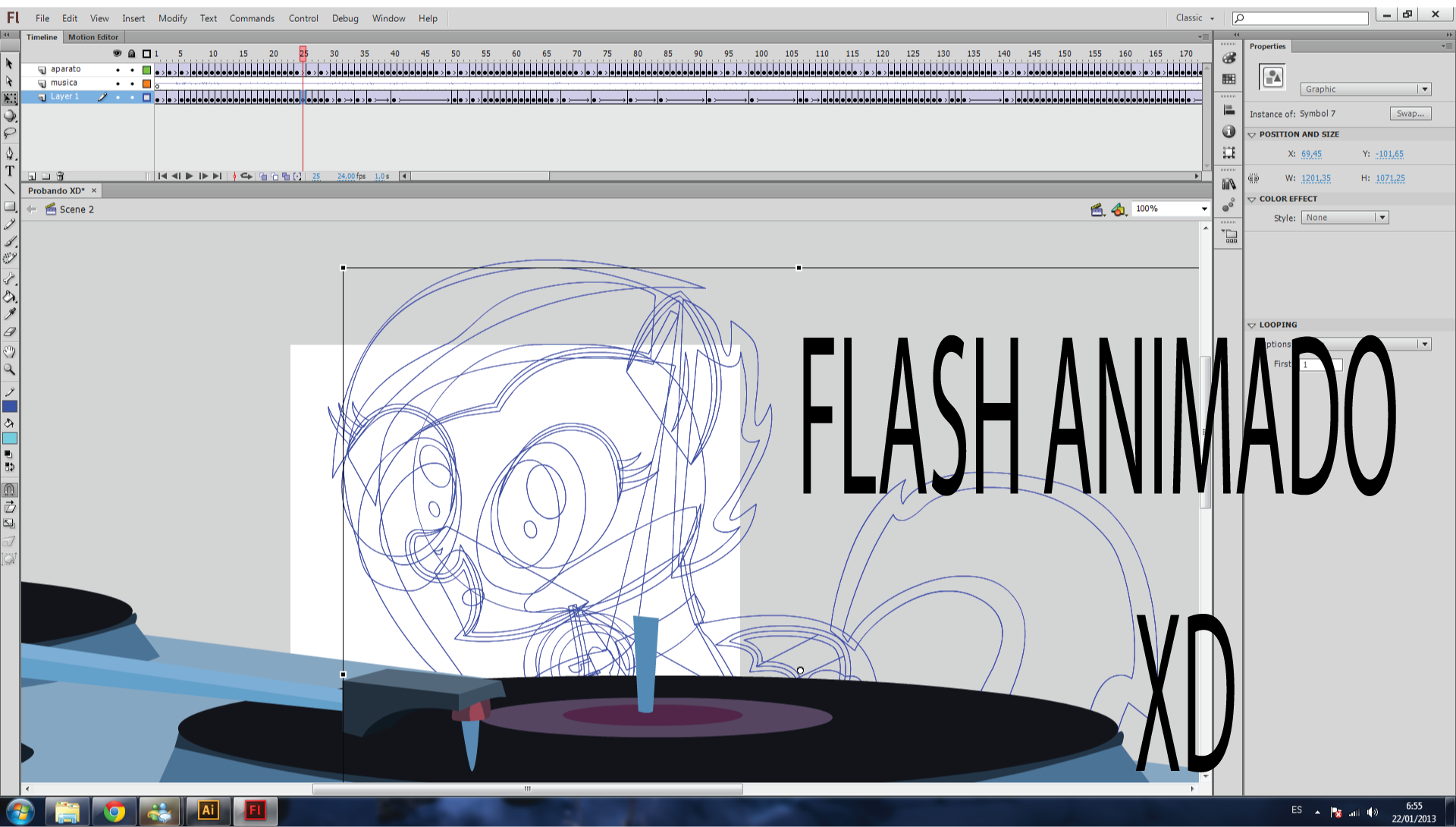Play the timeline animation
1456x827 pixels.
tap(190, 176)
